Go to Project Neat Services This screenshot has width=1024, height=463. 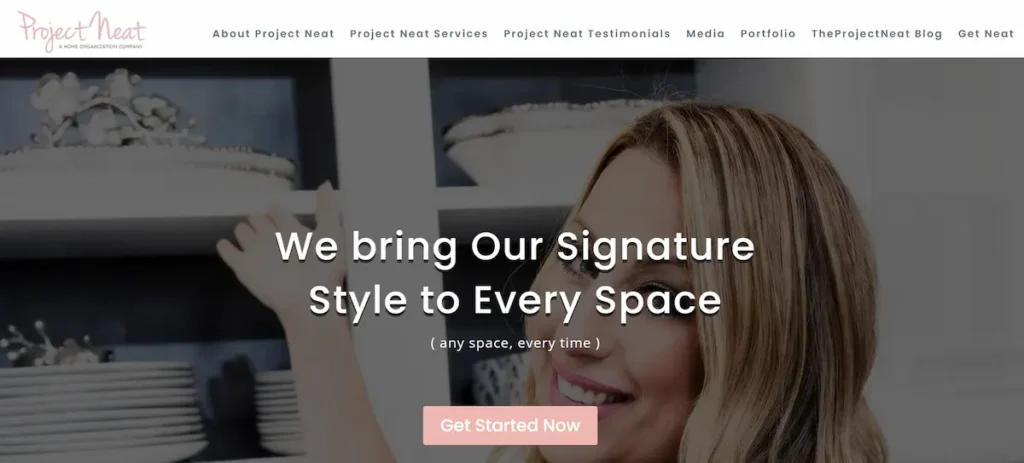tap(419, 34)
